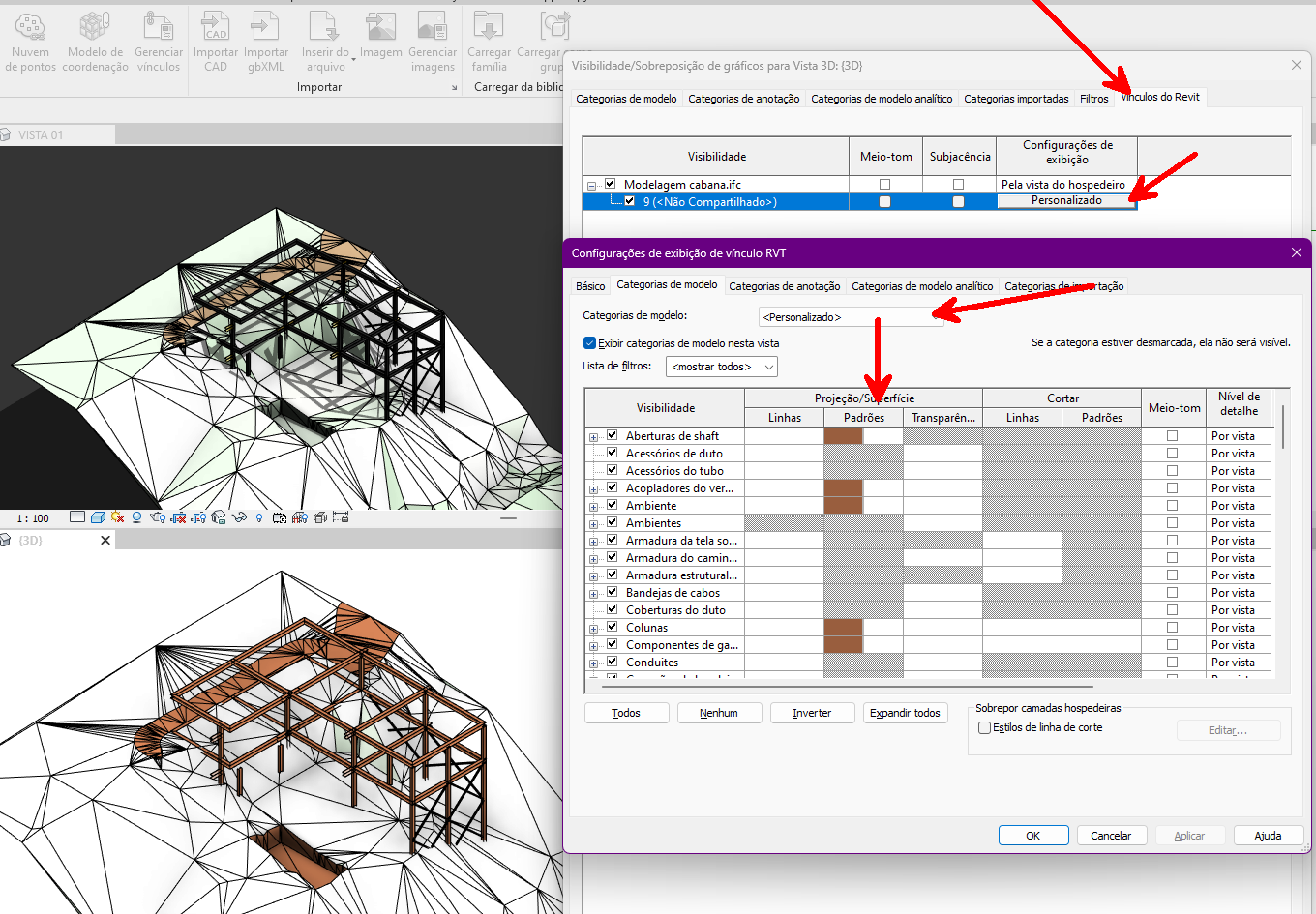The width and height of the screenshot is (1316, 914).
Task: Expand the Colunas category tree item
Action: click(x=593, y=627)
